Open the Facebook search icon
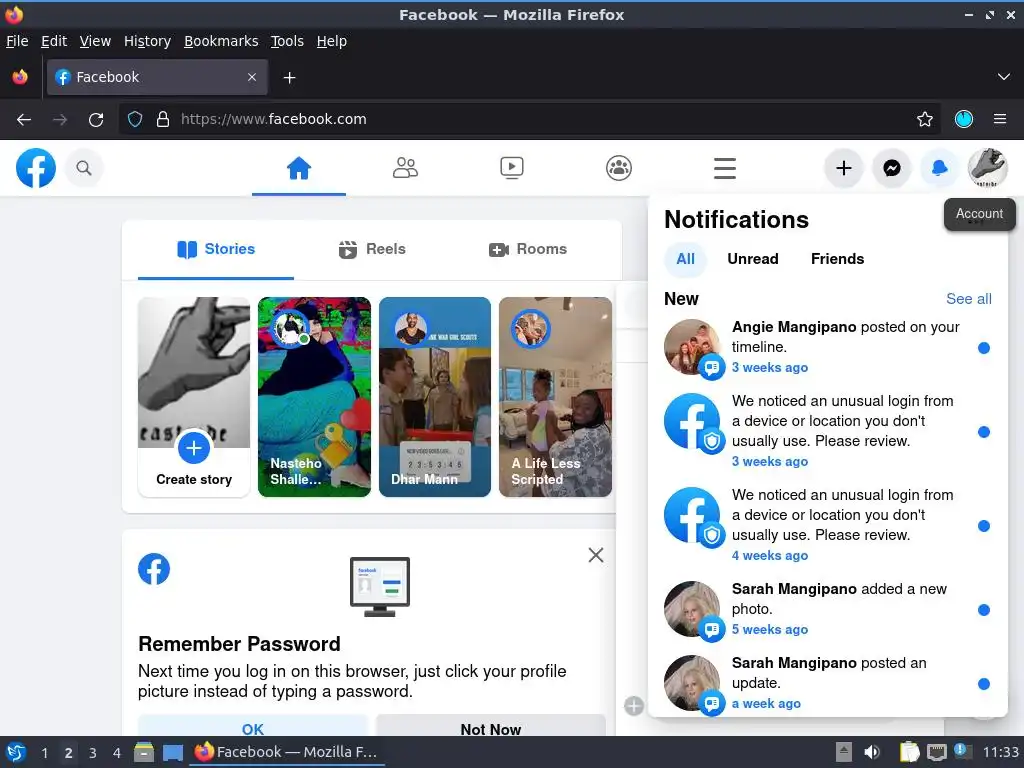Viewport: 1024px width, 768px height. (x=84, y=168)
